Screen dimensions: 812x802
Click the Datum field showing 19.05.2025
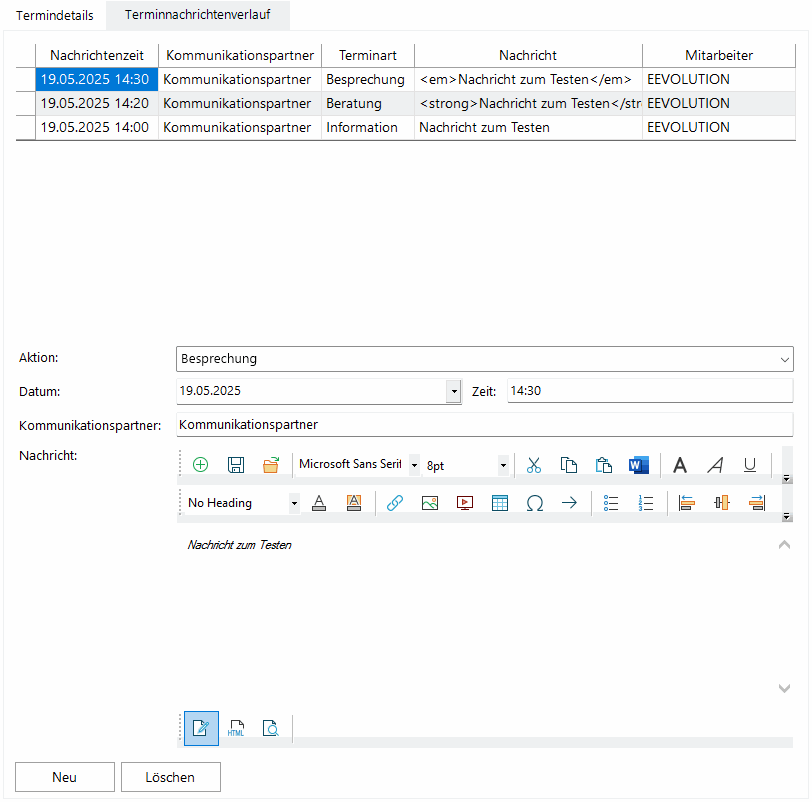coord(311,391)
